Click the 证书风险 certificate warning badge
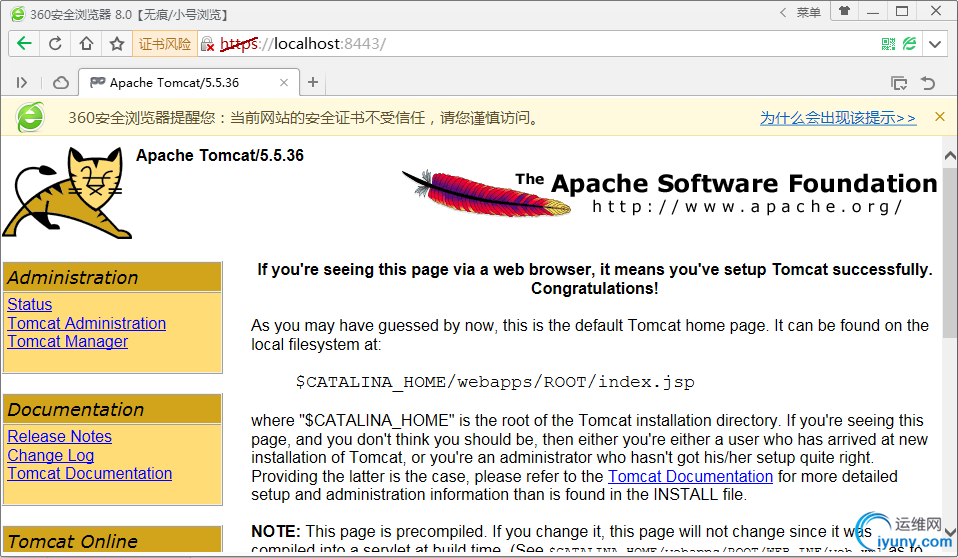Screen dimensions: 958x558 pos(164,44)
